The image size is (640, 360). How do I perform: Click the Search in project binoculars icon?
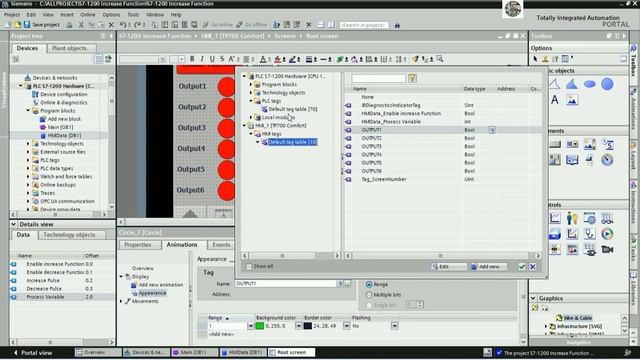[397, 25]
